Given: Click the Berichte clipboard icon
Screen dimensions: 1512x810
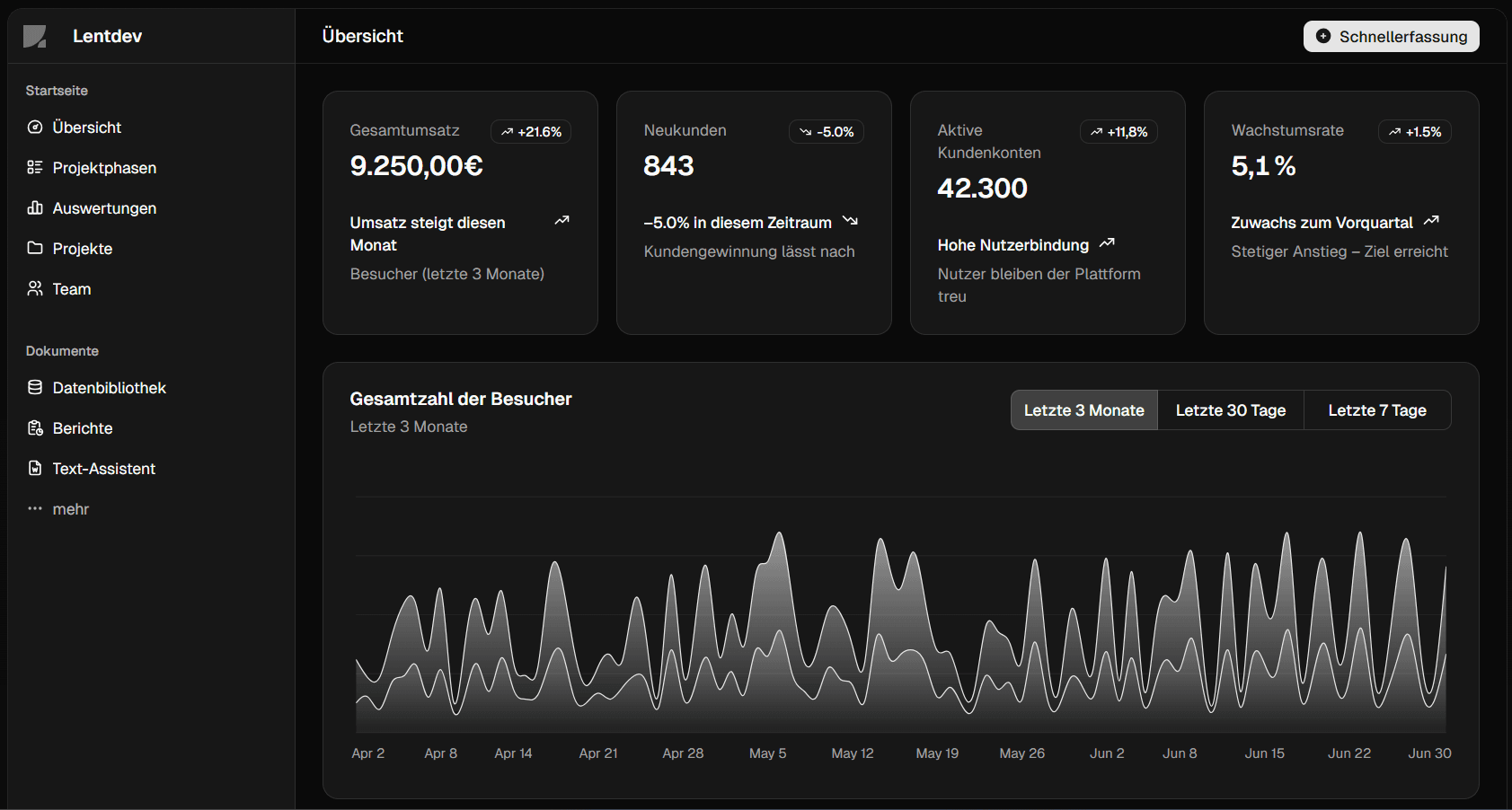Looking at the screenshot, I should 35,428.
